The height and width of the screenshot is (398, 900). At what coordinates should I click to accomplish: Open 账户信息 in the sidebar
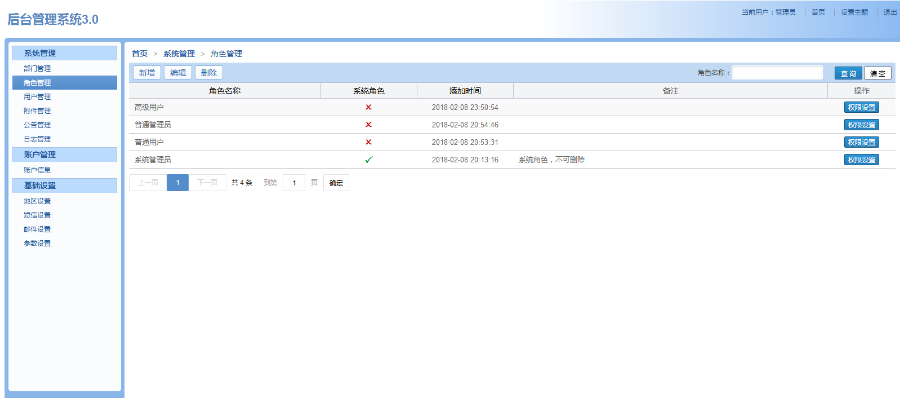(37, 170)
